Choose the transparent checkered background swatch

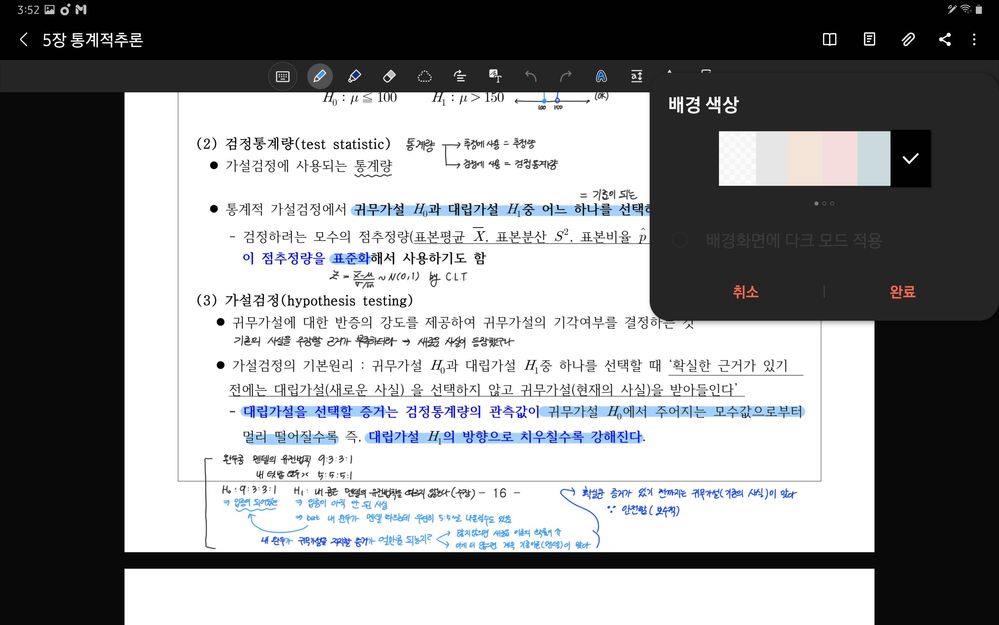(738, 159)
